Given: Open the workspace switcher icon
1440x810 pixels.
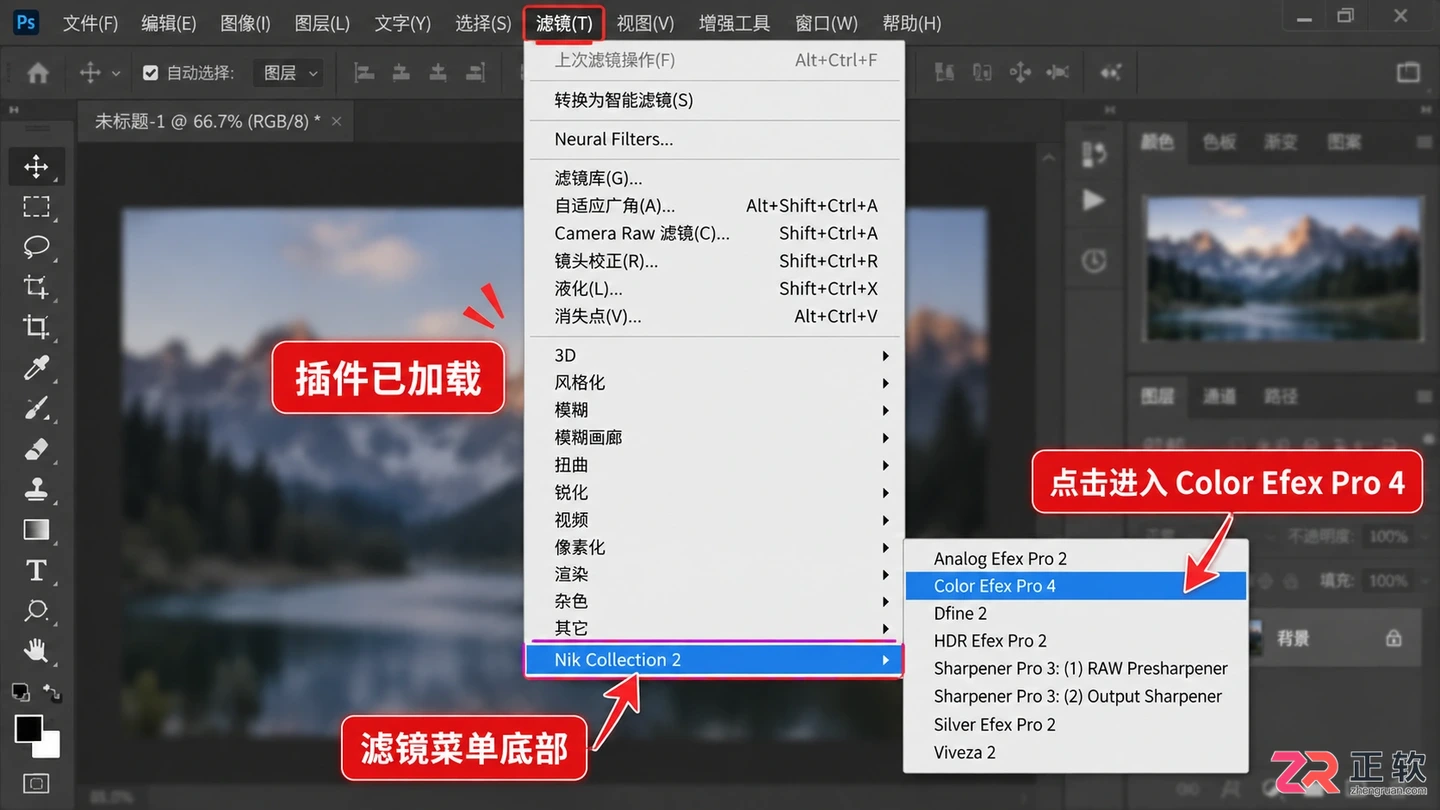Looking at the screenshot, I should click(1408, 72).
